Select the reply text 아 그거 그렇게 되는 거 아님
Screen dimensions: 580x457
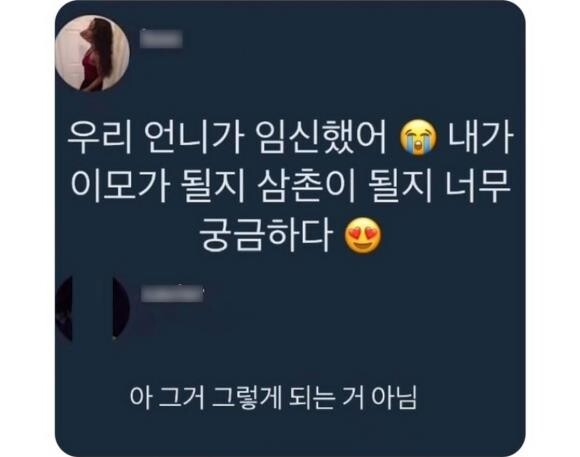[x=273, y=398]
